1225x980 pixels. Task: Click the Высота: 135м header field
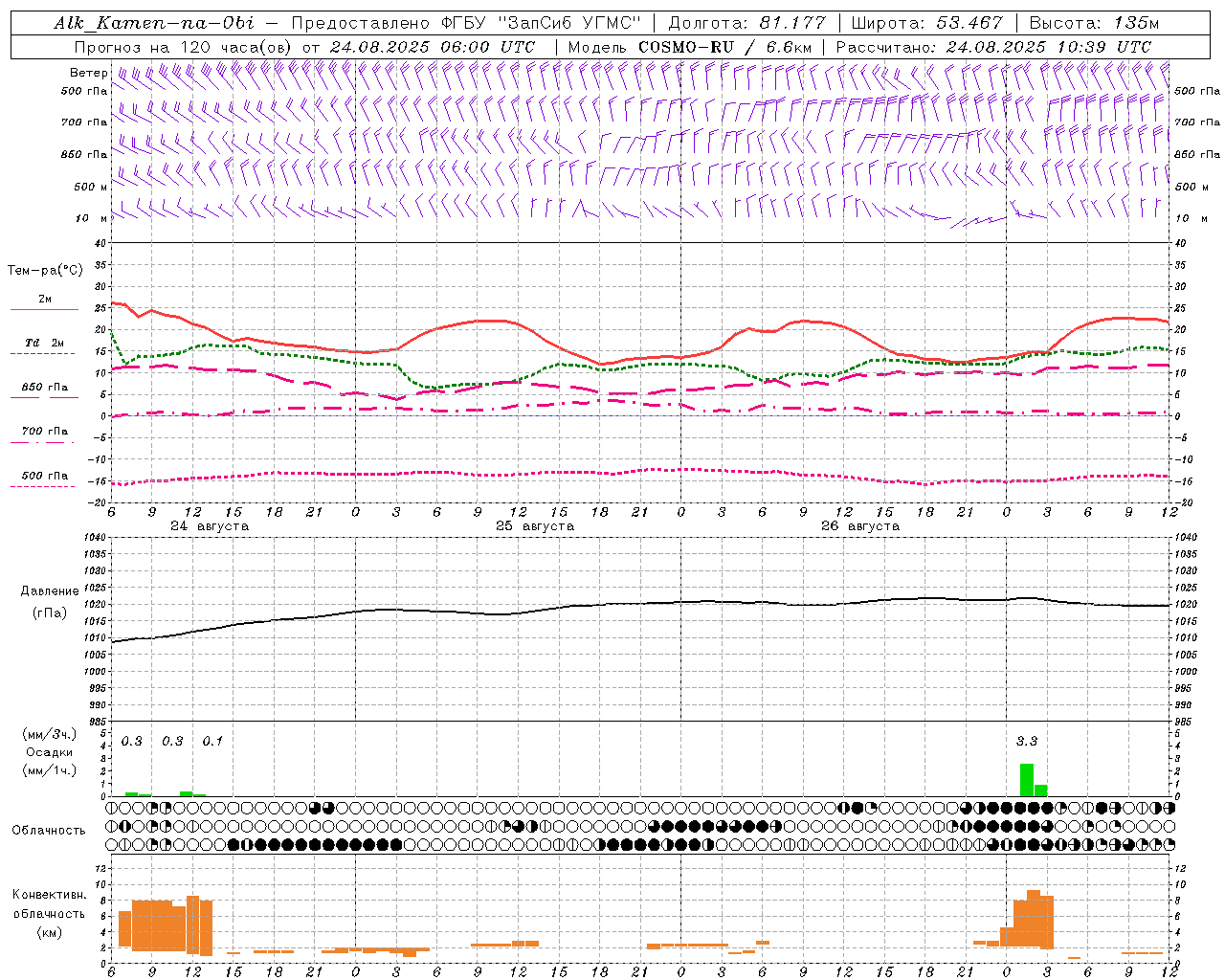click(x=1094, y=23)
